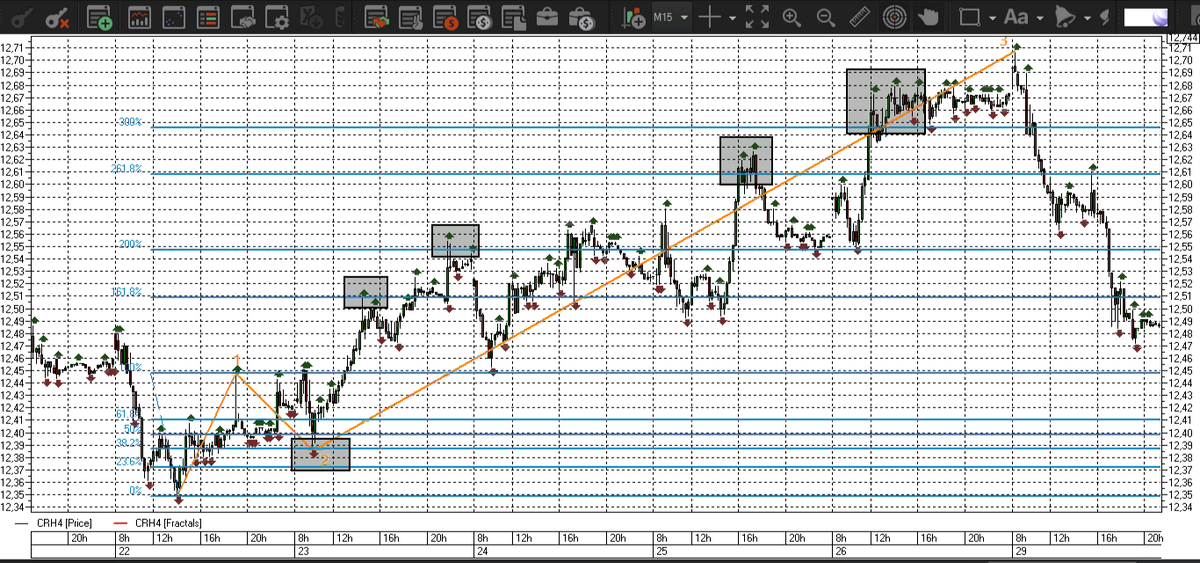Screen dimensions: 1200x563
Task: Open the blue dotted scatter window icon
Action: pyautogui.click(x=174, y=17)
